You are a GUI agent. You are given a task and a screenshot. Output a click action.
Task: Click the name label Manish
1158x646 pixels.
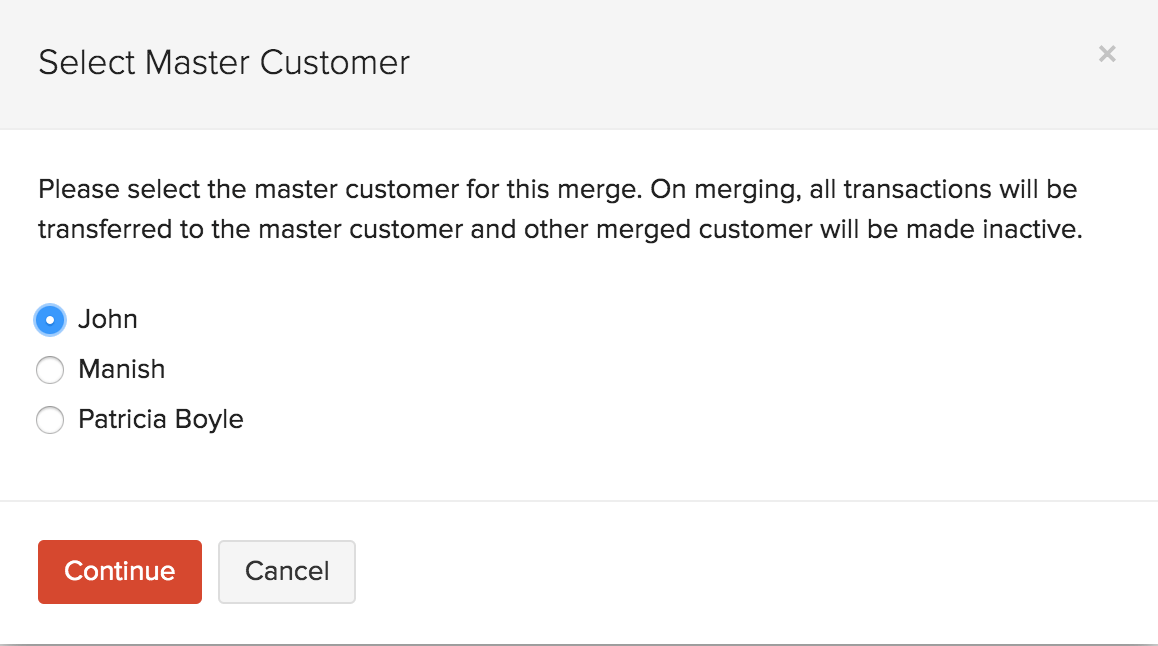[122, 369]
